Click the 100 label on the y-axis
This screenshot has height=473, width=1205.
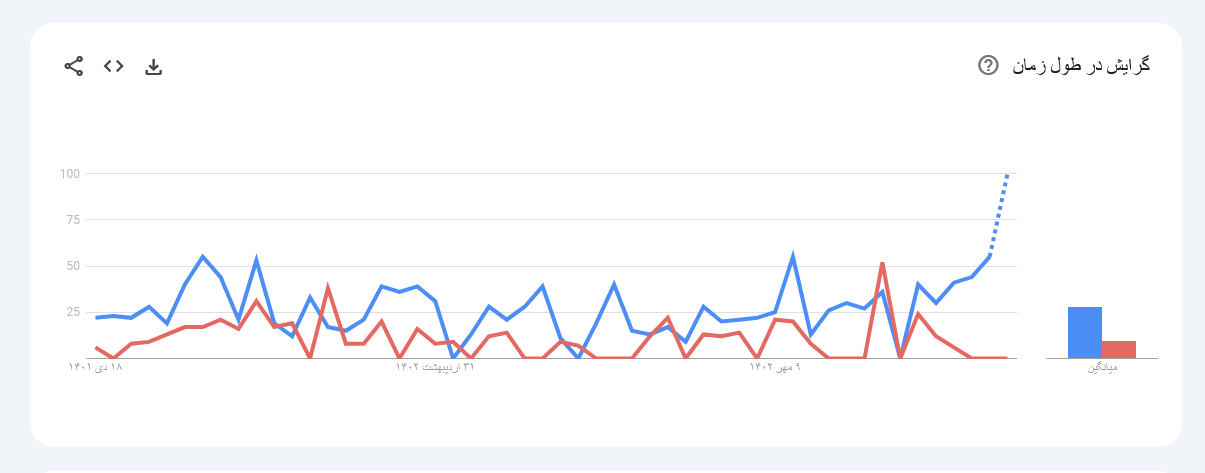pyautogui.click(x=69, y=174)
